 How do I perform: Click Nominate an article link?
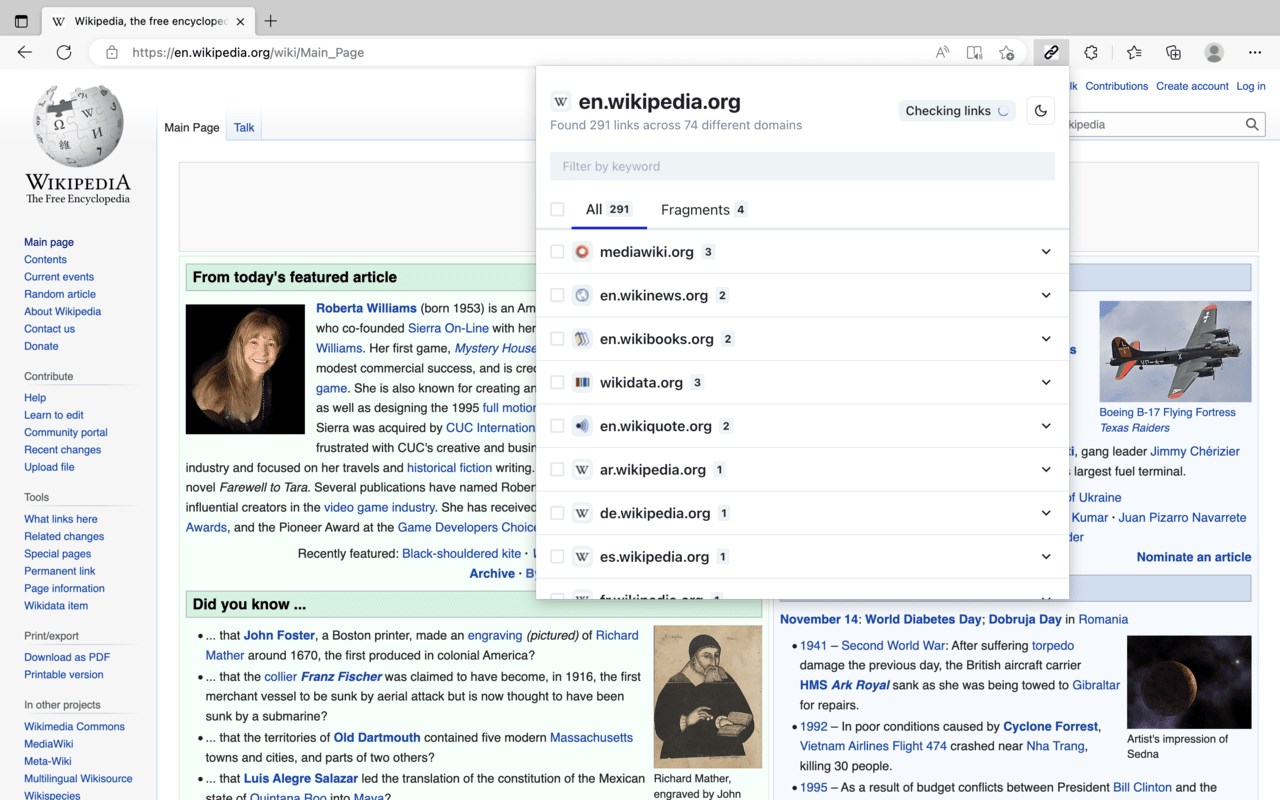click(1194, 557)
